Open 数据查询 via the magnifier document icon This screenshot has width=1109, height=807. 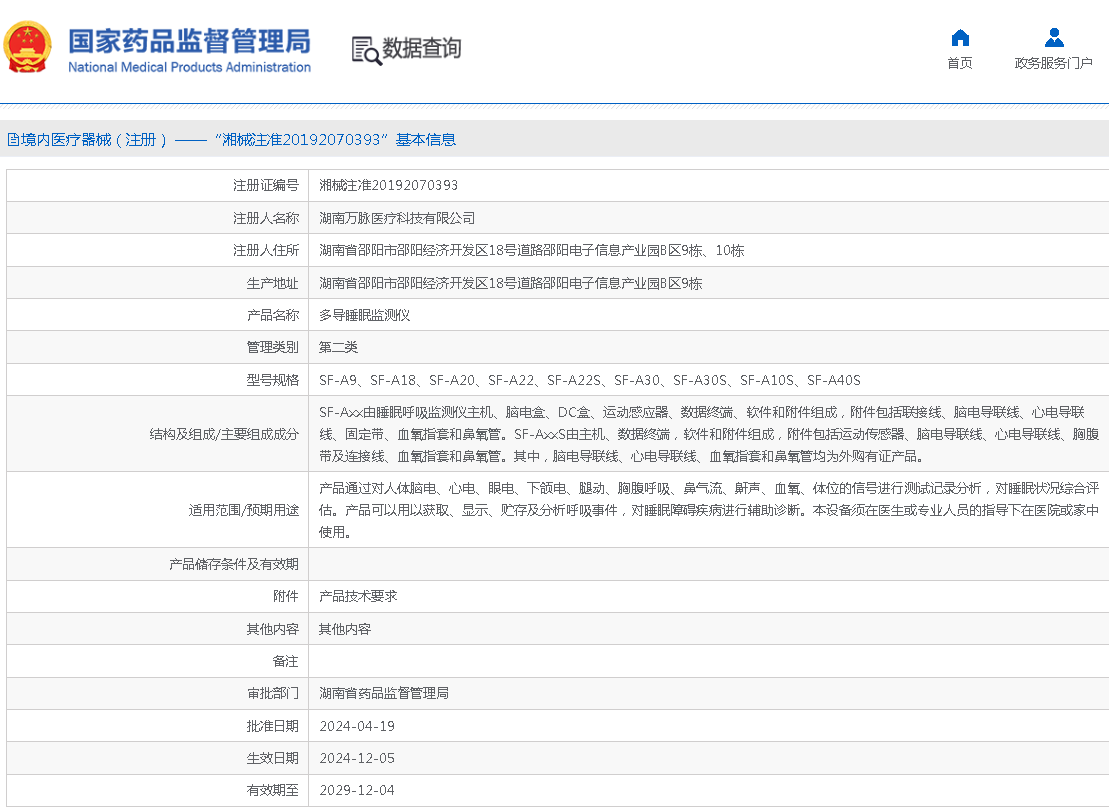click(x=404, y=49)
